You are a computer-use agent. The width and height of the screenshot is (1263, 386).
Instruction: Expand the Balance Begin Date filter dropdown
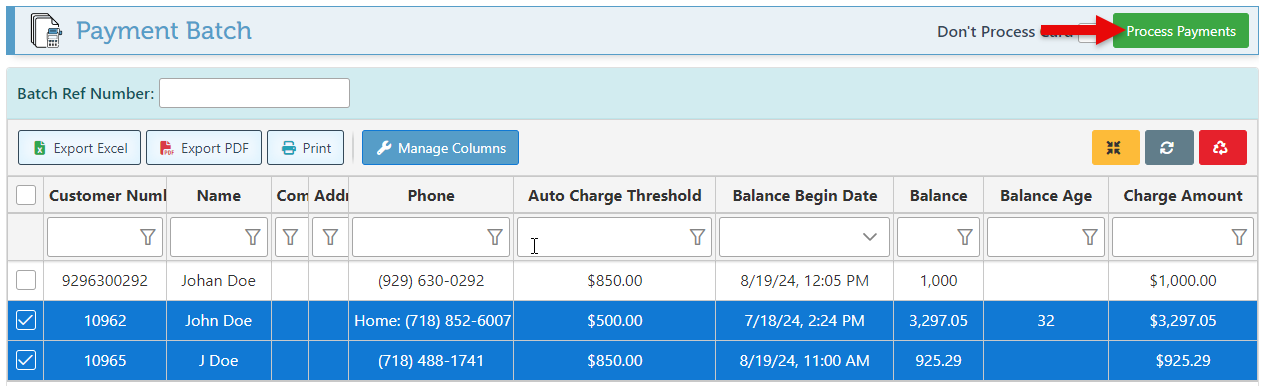870,237
